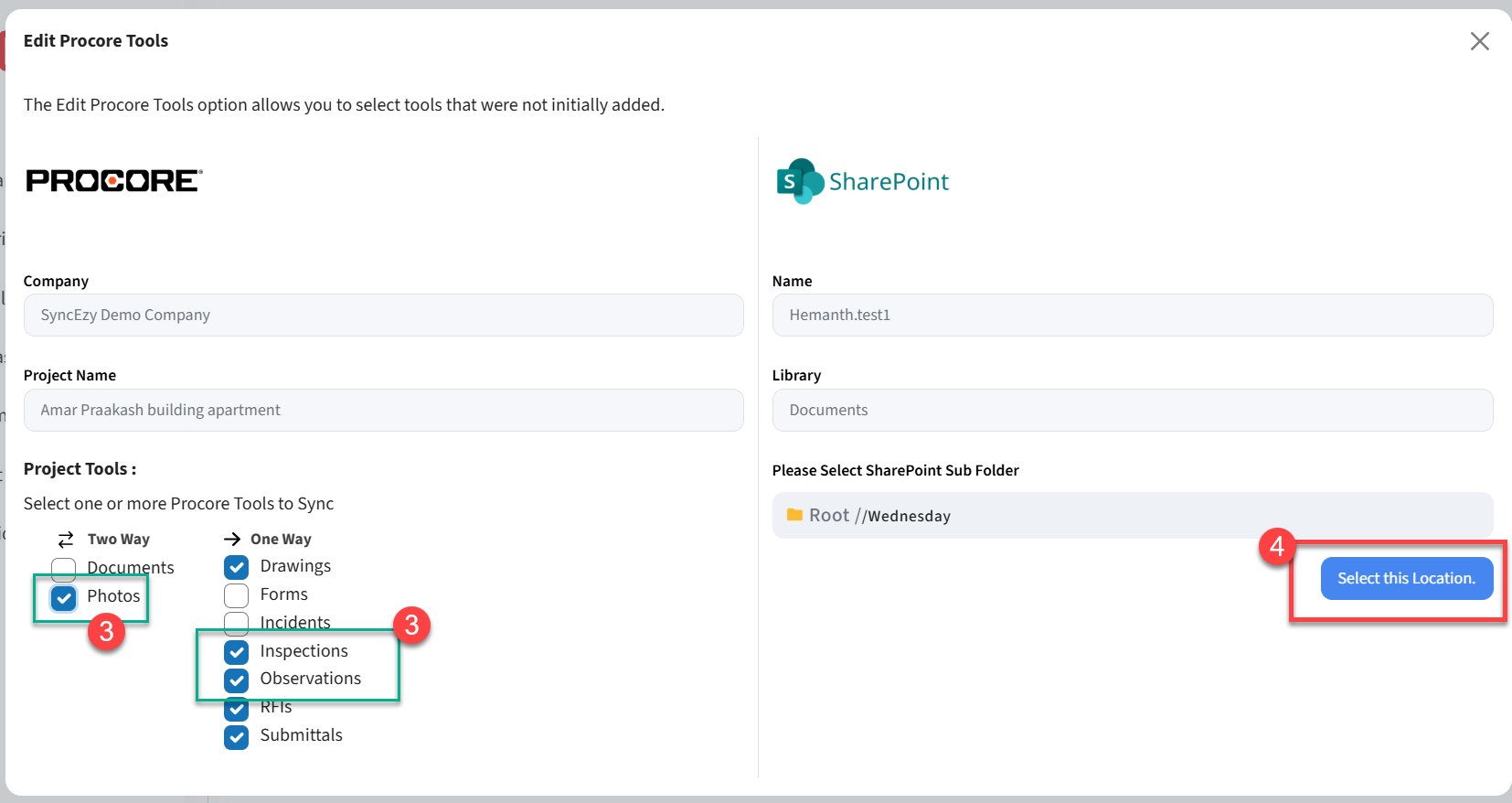Image resolution: width=1512 pixels, height=803 pixels.
Task: Uncheck the Drawings checkbox
Action: click(x=237, y=567)
